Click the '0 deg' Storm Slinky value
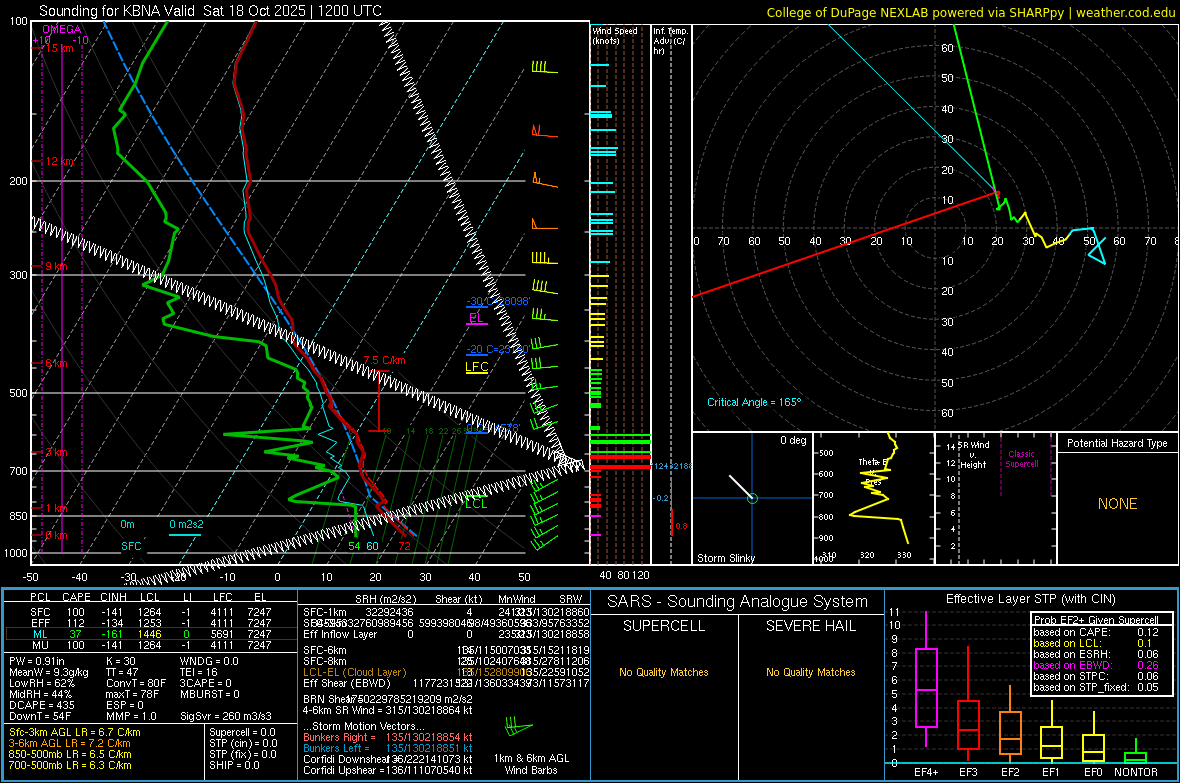The width and height of the screenshot is (1180, 783). tap(792, 440)
